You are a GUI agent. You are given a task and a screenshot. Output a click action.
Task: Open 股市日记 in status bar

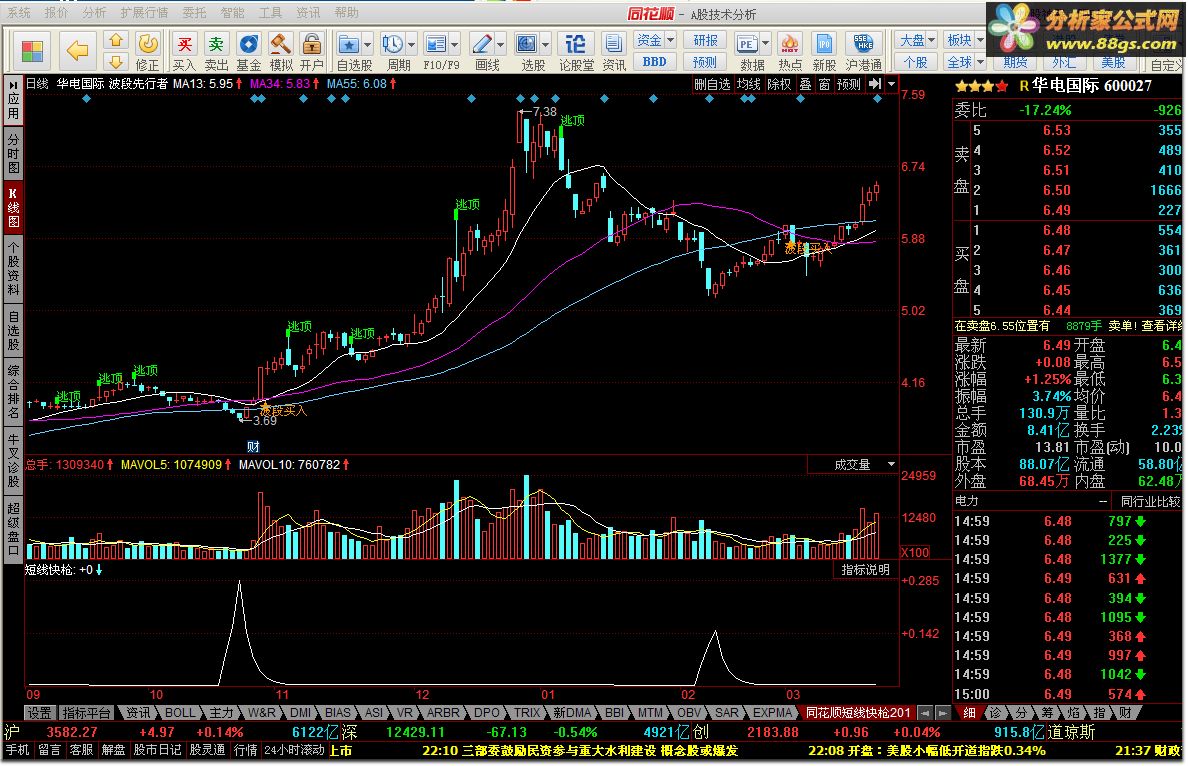pyautogui.click(x=158, y=750)
